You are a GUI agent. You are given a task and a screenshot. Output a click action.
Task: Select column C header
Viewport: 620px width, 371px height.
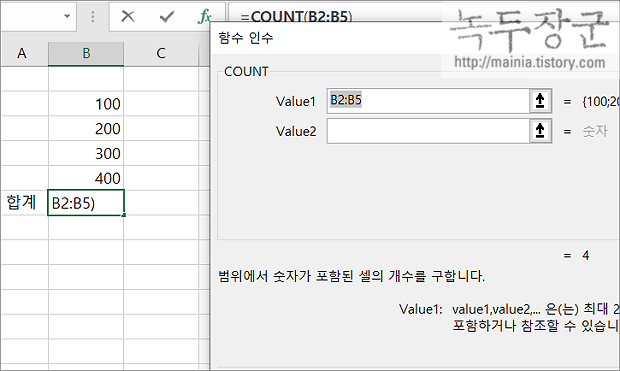click(x=161, y=53)
